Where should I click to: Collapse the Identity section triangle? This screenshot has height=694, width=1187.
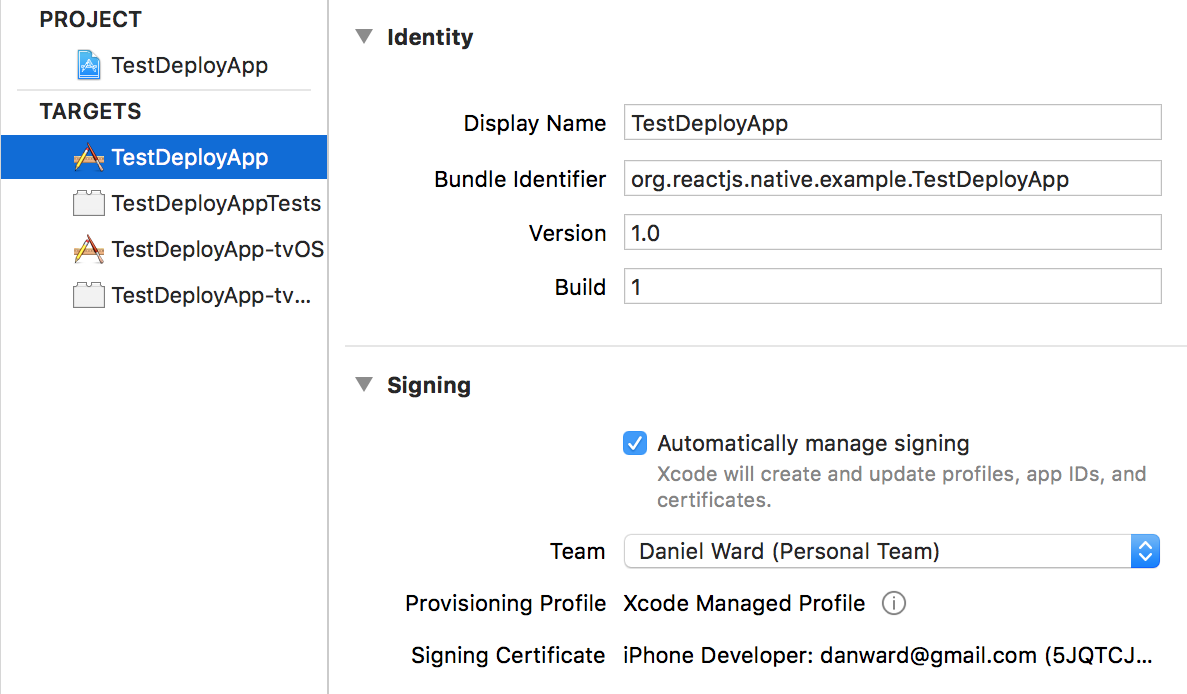click(x=362, y=37)
